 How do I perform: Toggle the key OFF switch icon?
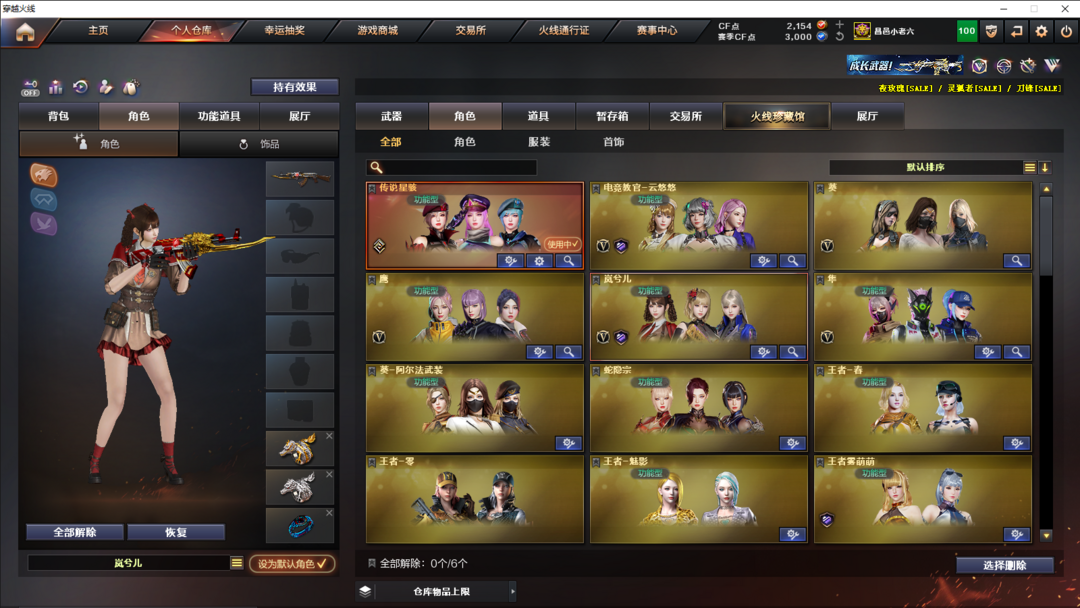[x=30, y=87]
